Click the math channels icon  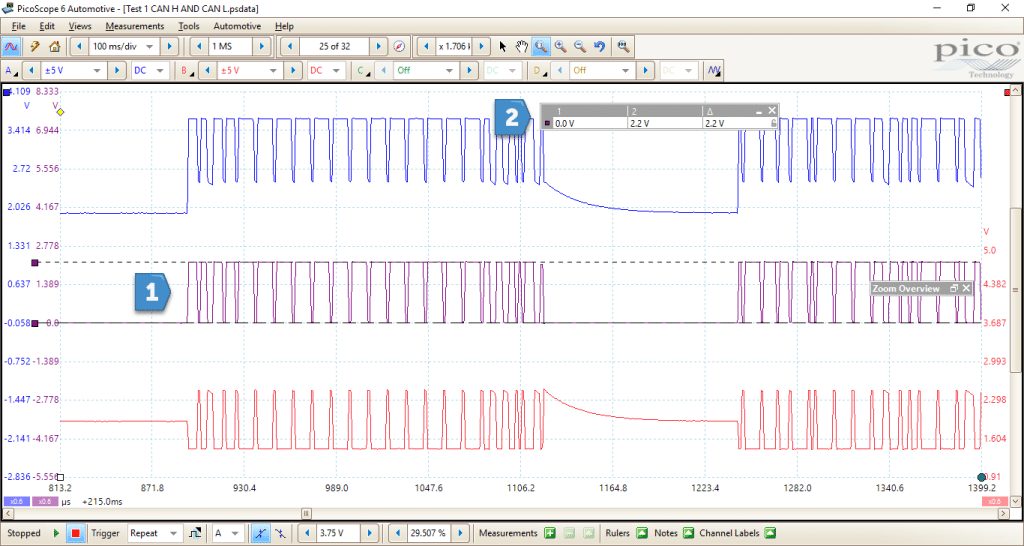point(714,70)
